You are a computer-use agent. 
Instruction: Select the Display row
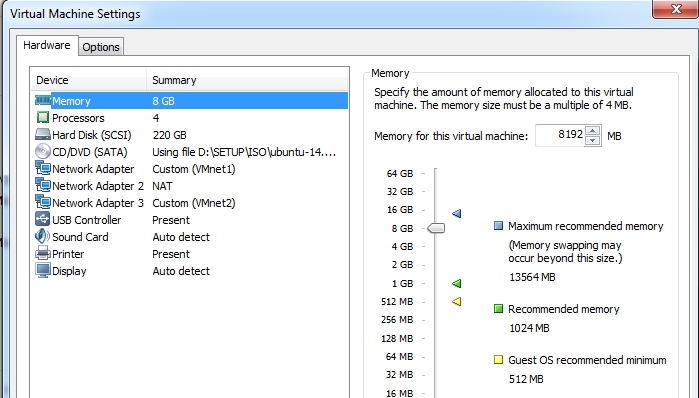pos(190,271)
